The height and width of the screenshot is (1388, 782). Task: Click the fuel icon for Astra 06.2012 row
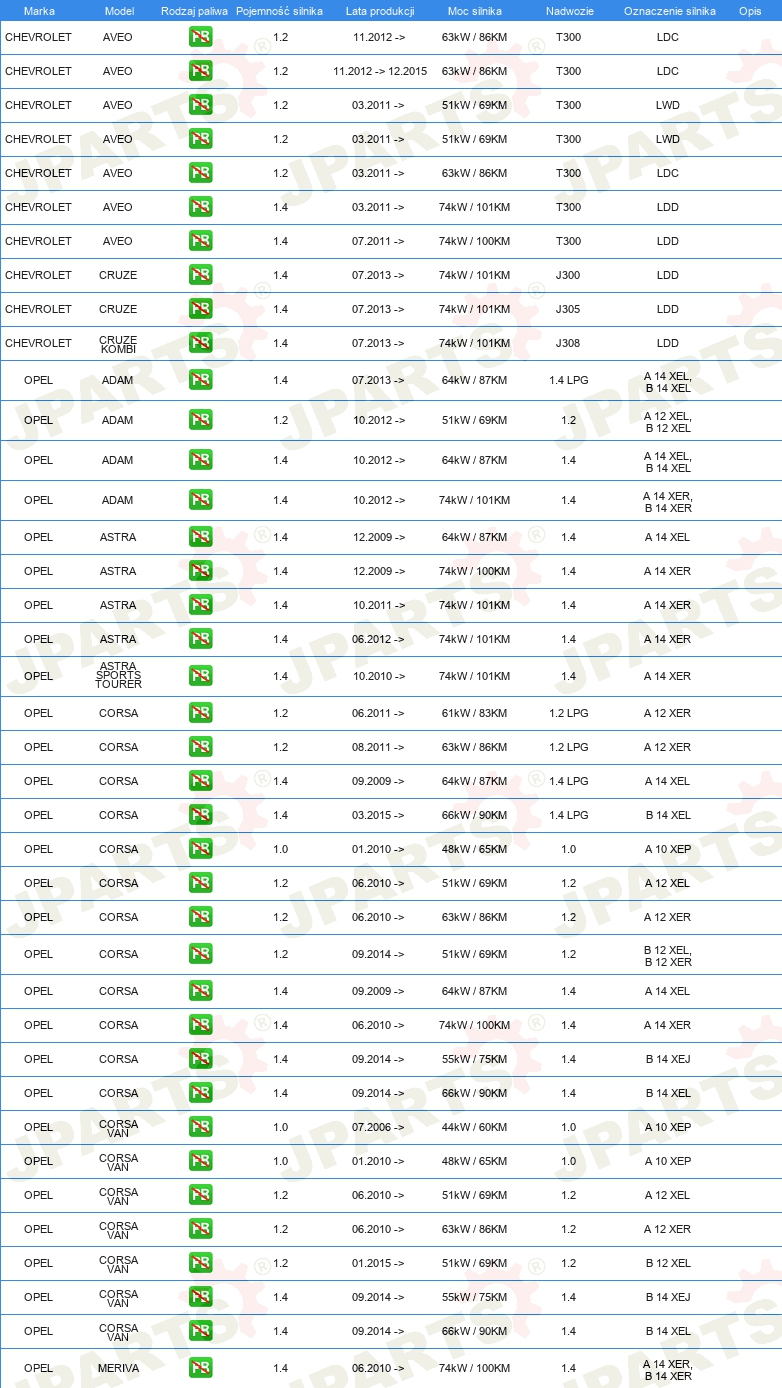[200, 639]
